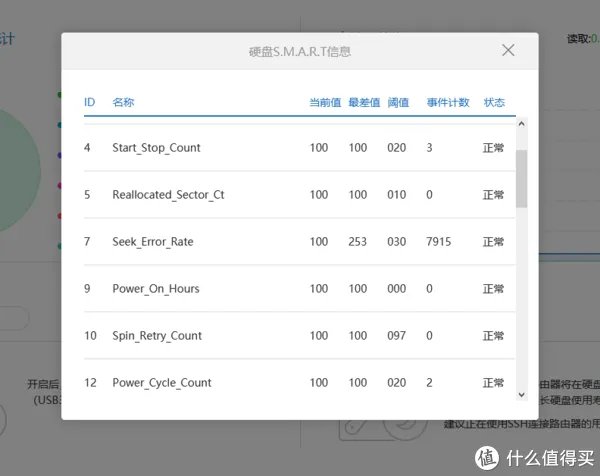Close the S.M.A.R.T info dialog
Image resolution: width=600 pixels, height=476 pixels.
[x=508, y=50]
